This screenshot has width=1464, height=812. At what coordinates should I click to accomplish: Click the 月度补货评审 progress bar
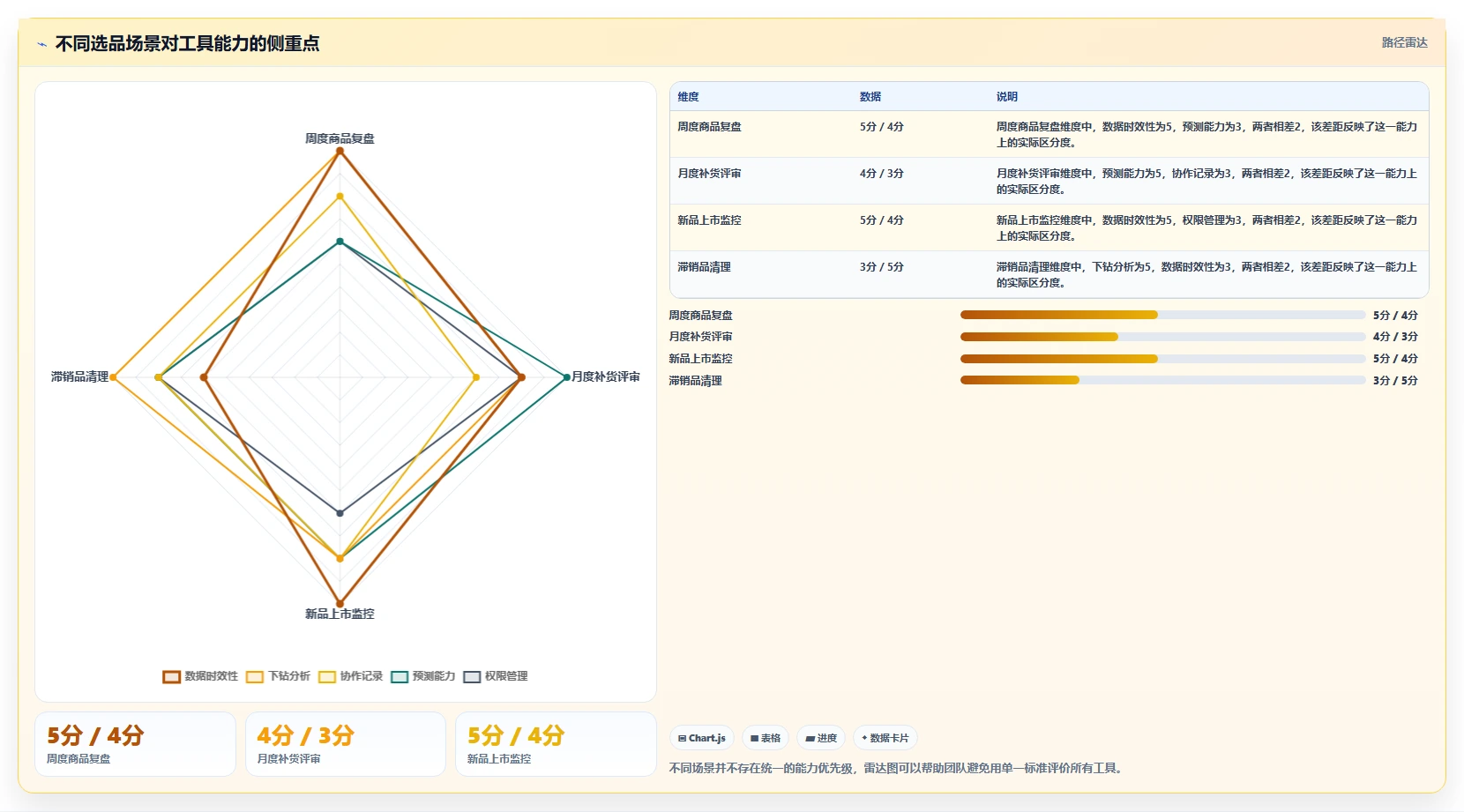(1162, 337)
